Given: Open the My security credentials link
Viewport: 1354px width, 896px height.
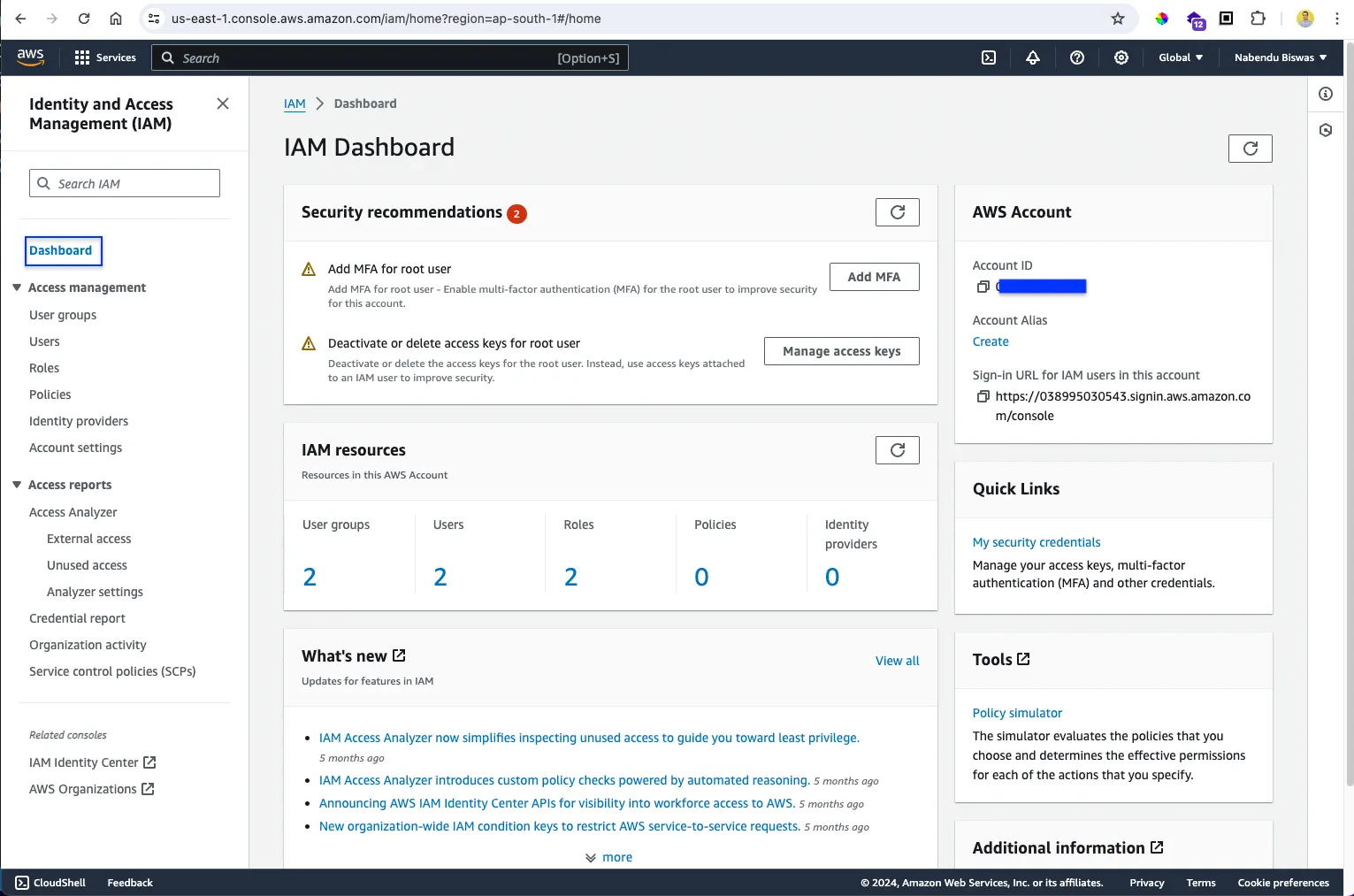Looking at the screenshot, I should coord(1037,542).
